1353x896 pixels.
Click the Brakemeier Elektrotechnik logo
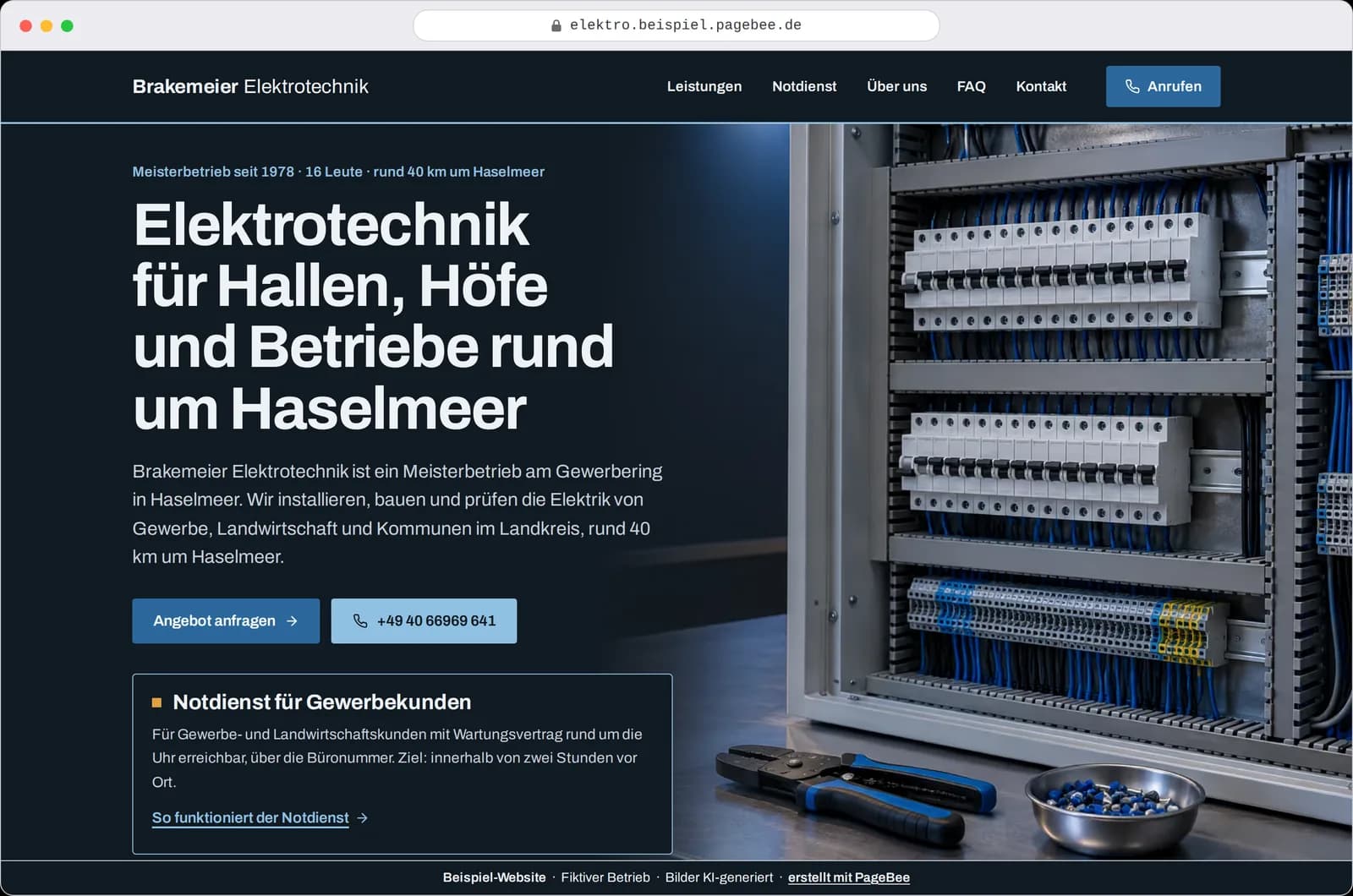pyautogui.click(x=250, y=86)
